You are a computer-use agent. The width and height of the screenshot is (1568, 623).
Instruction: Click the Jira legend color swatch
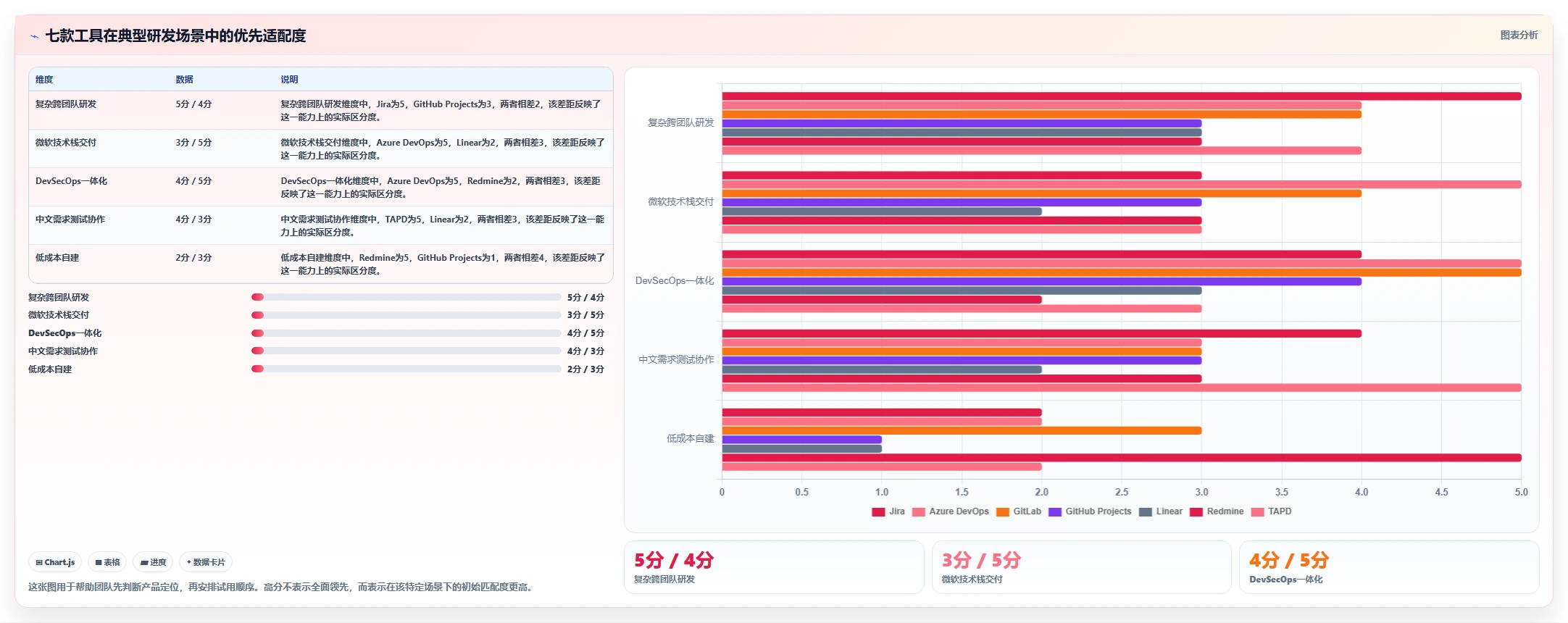[x=878, y=512]
